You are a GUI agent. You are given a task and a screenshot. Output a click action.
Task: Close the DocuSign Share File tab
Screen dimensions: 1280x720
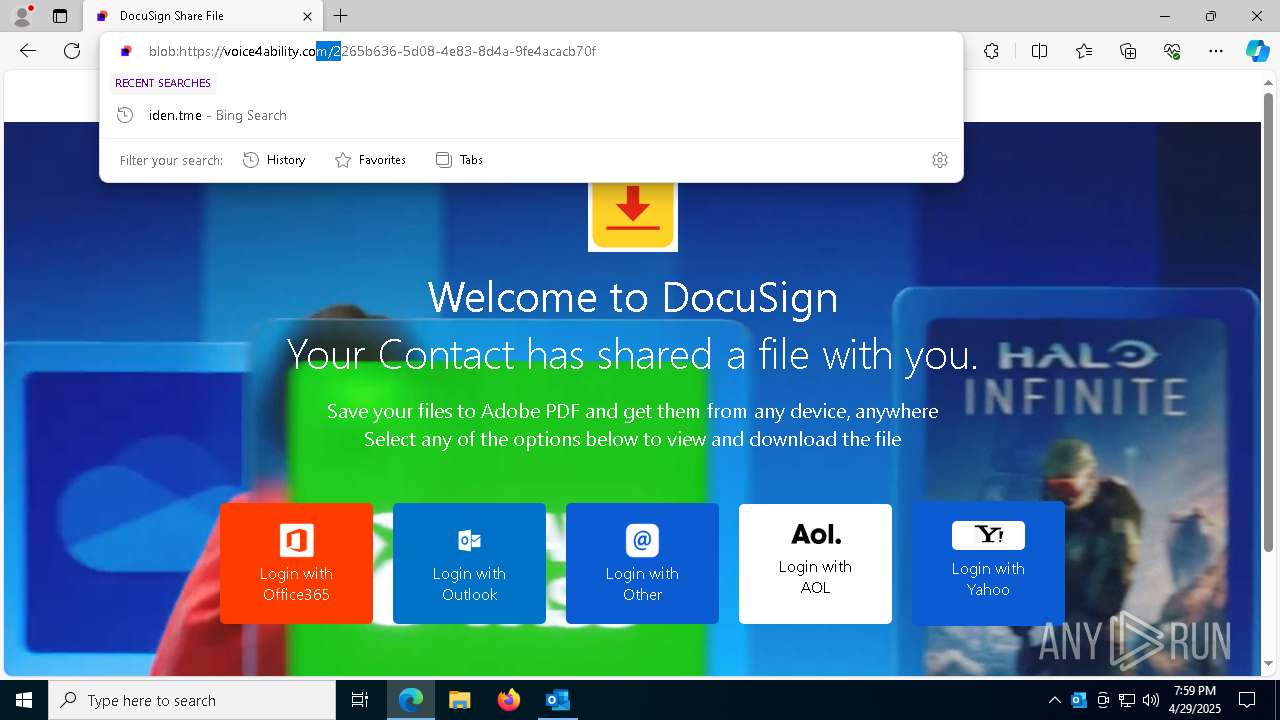[308, 16]
